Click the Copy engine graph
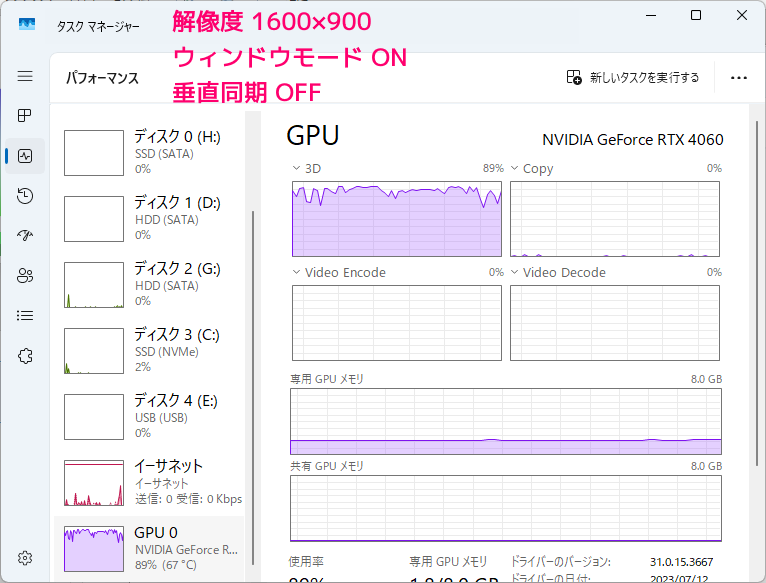This screenshot has width=766, height=583. click(x=615, y=219)
